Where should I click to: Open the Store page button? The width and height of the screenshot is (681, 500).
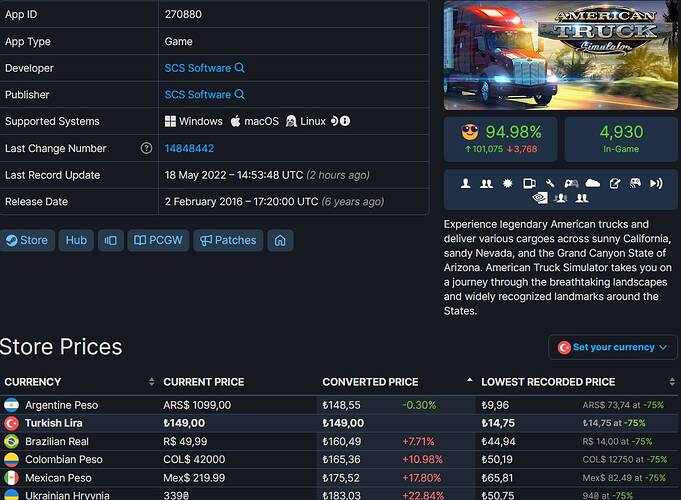27,240
